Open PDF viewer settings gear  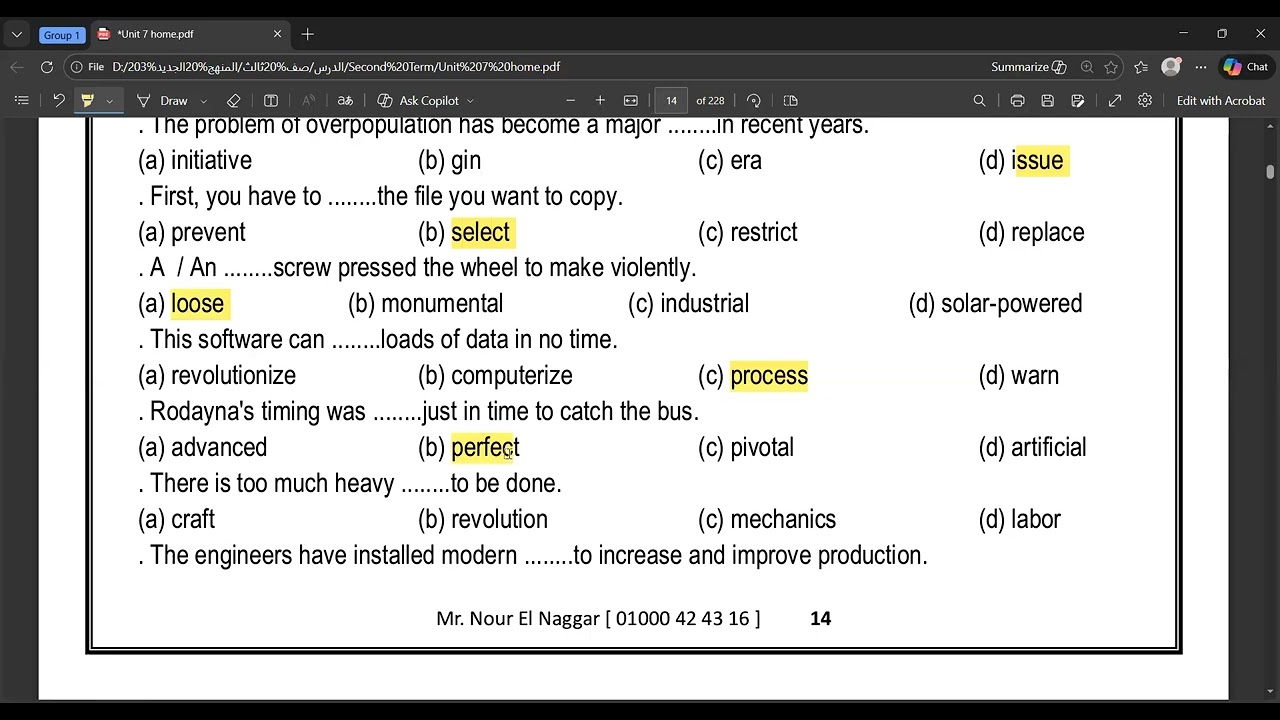(x=1145, y=101)
